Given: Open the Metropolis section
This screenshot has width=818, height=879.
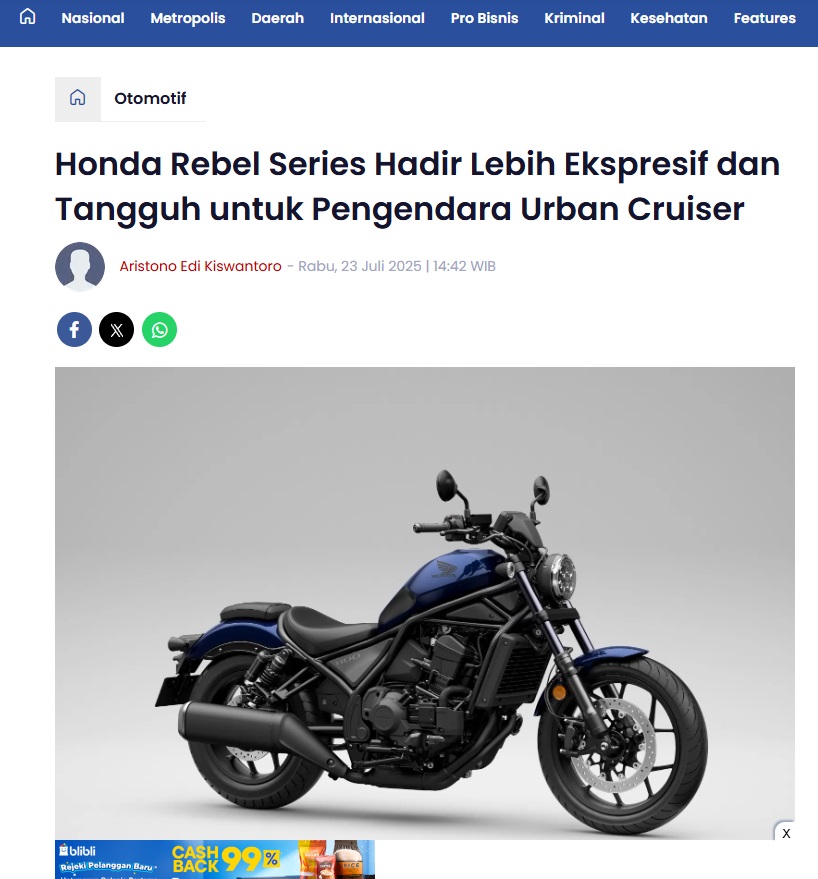Looking at the screenshot, I should [x=188, y=18].
